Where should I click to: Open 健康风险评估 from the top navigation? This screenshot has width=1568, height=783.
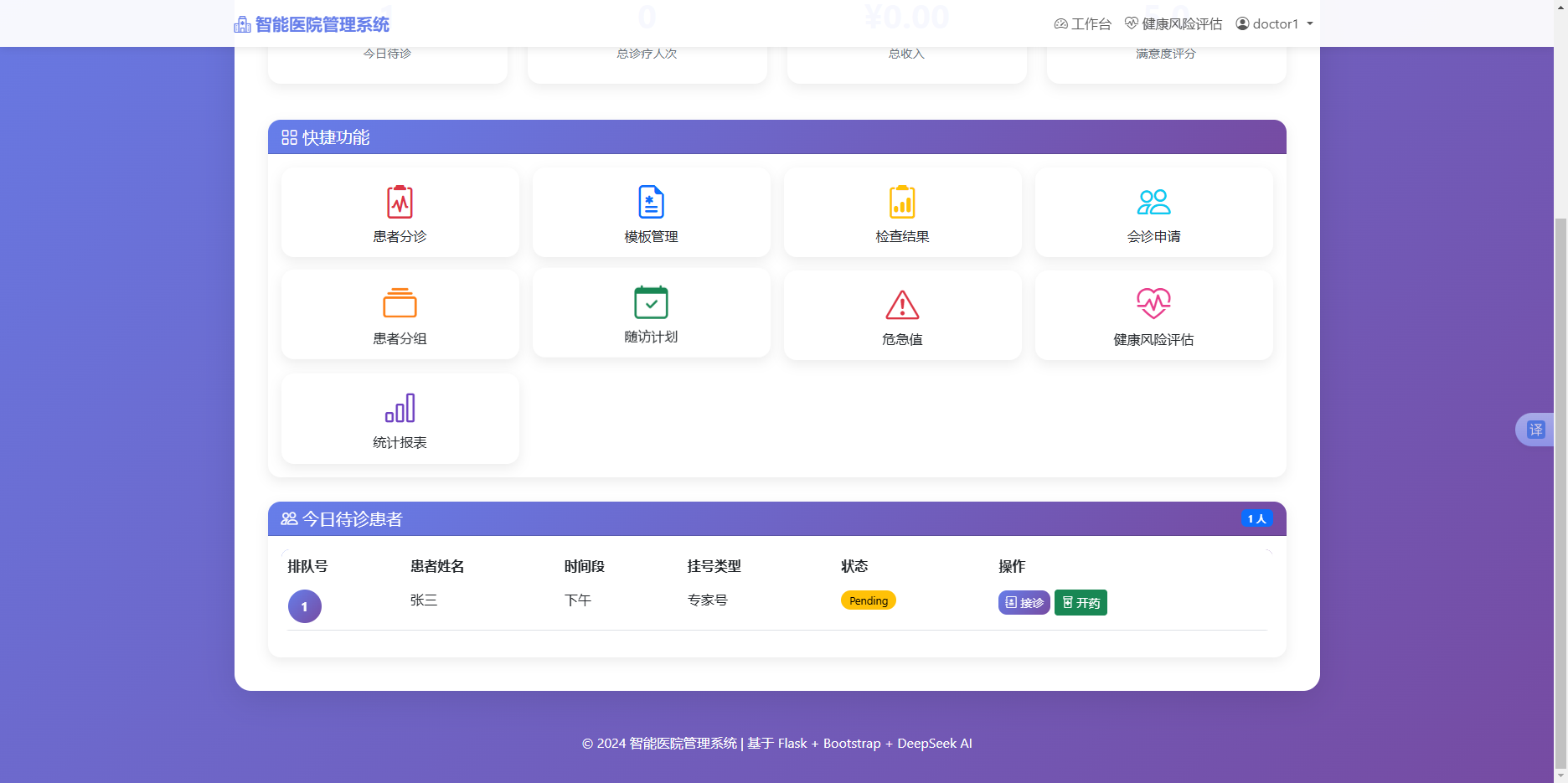[x=1173, y=23]
